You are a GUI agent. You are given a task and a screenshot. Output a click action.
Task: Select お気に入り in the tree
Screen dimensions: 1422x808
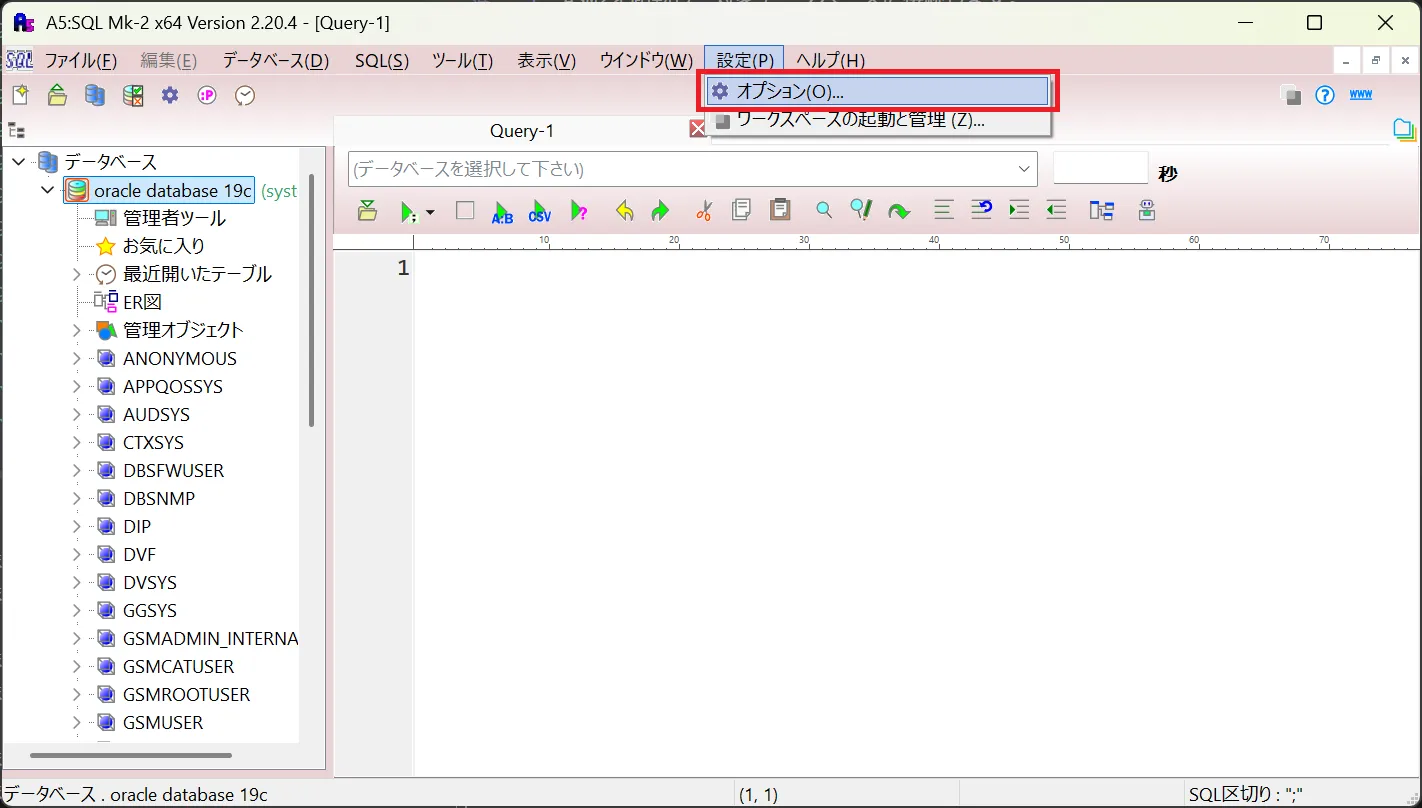point(164,246)
